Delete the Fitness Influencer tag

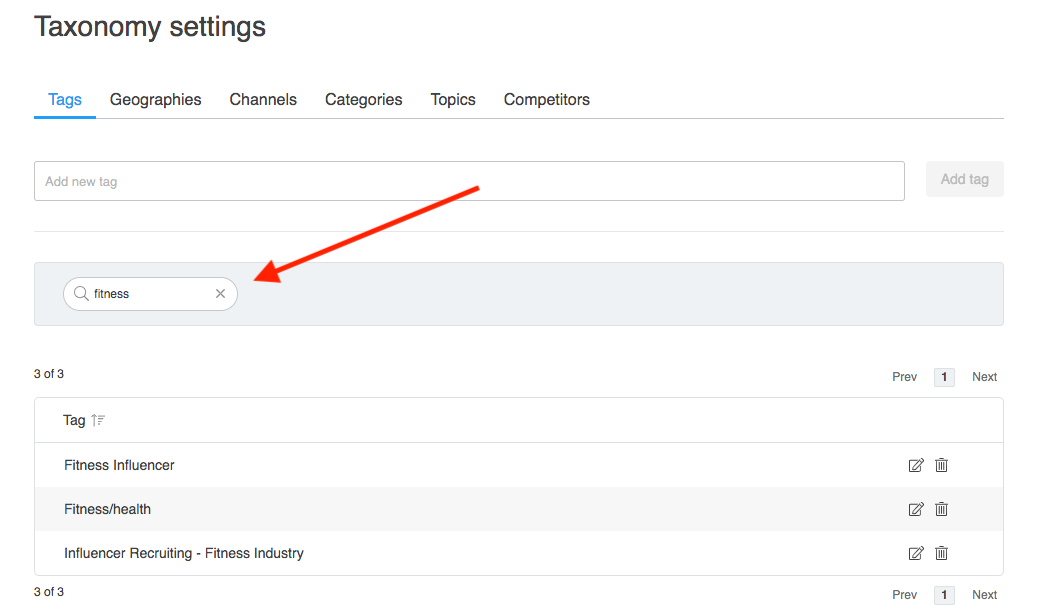941,465
